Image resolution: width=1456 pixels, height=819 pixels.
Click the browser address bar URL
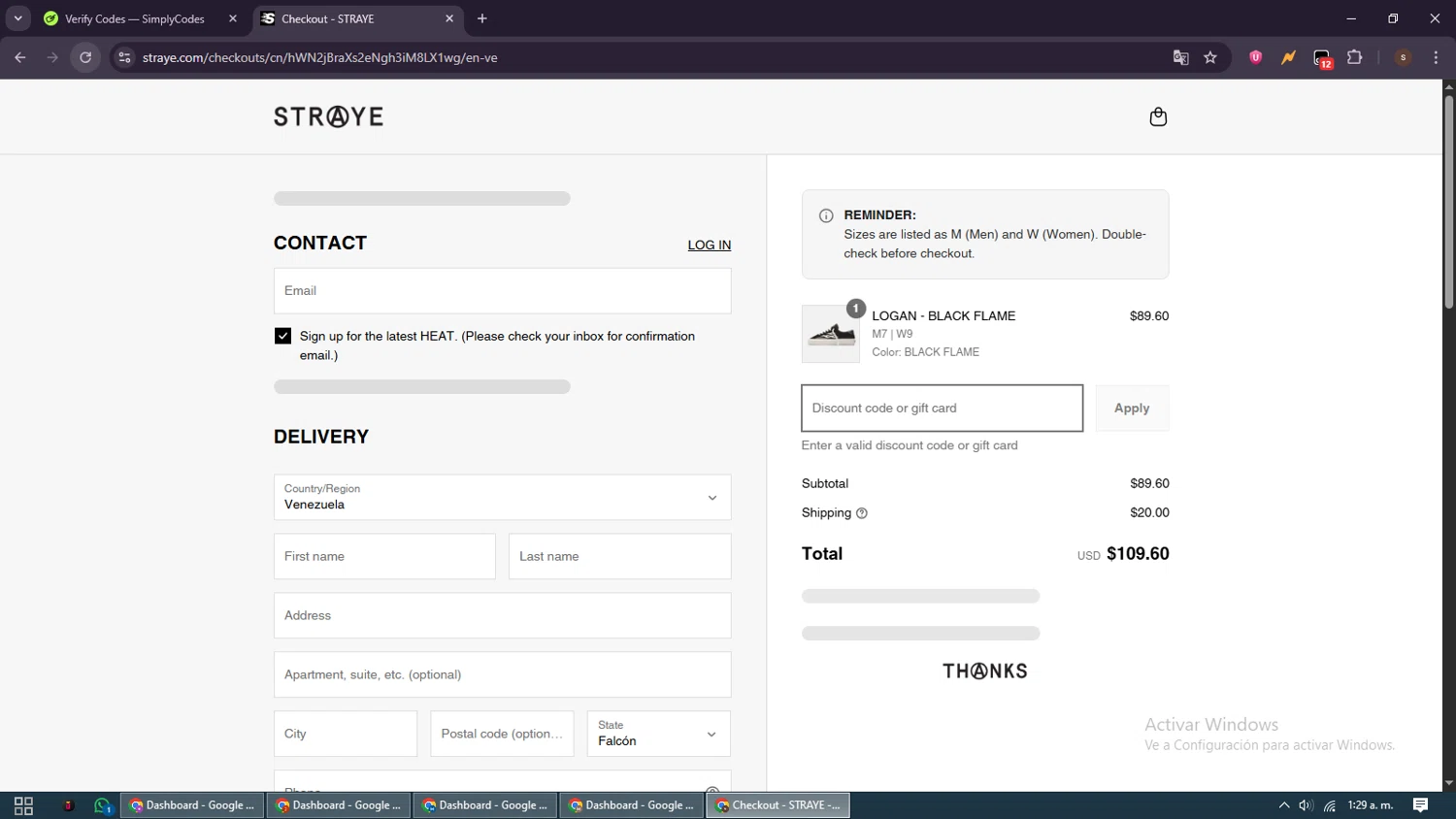coord(320,57)
